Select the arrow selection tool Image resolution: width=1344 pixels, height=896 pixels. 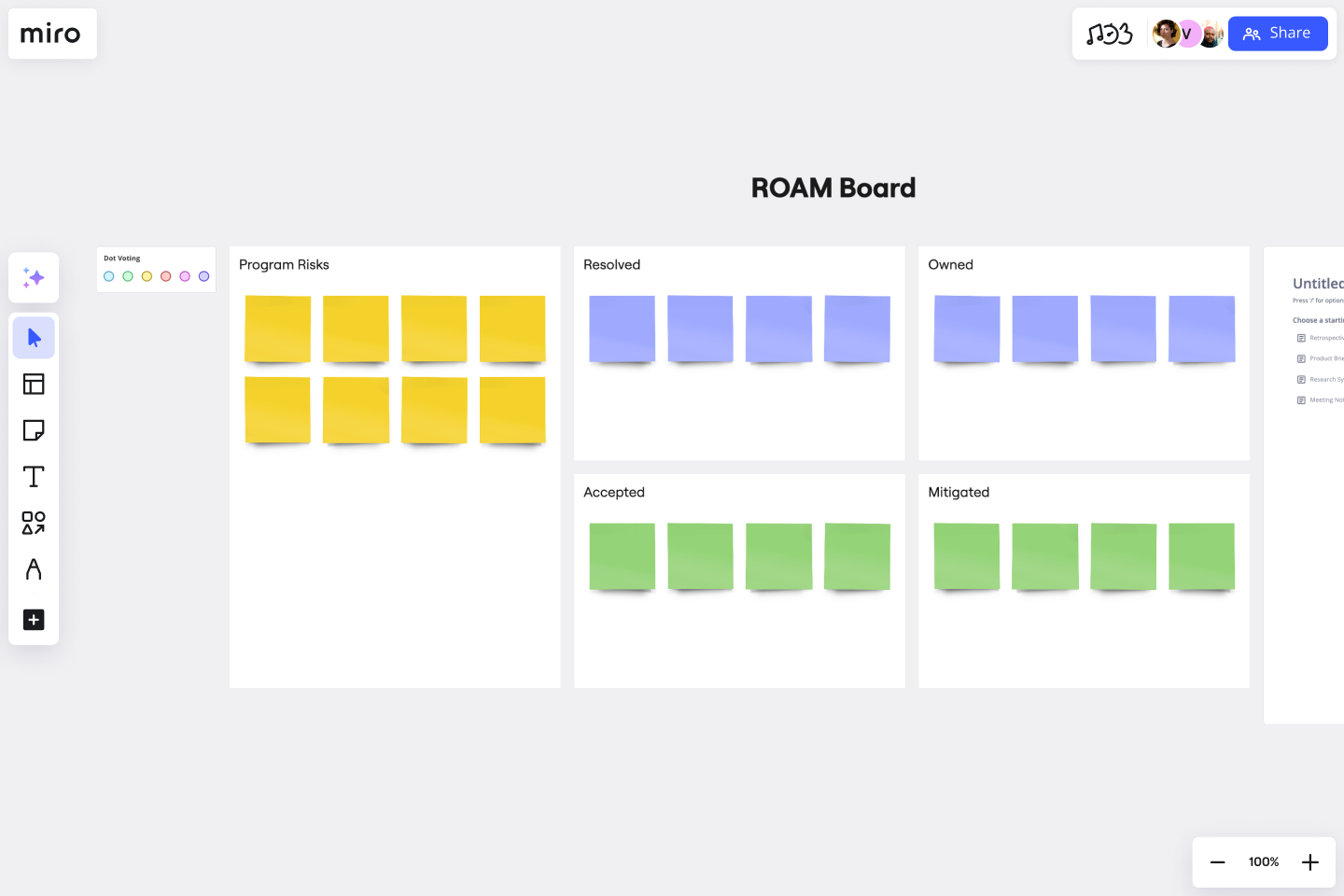click(x=34, y=337)
